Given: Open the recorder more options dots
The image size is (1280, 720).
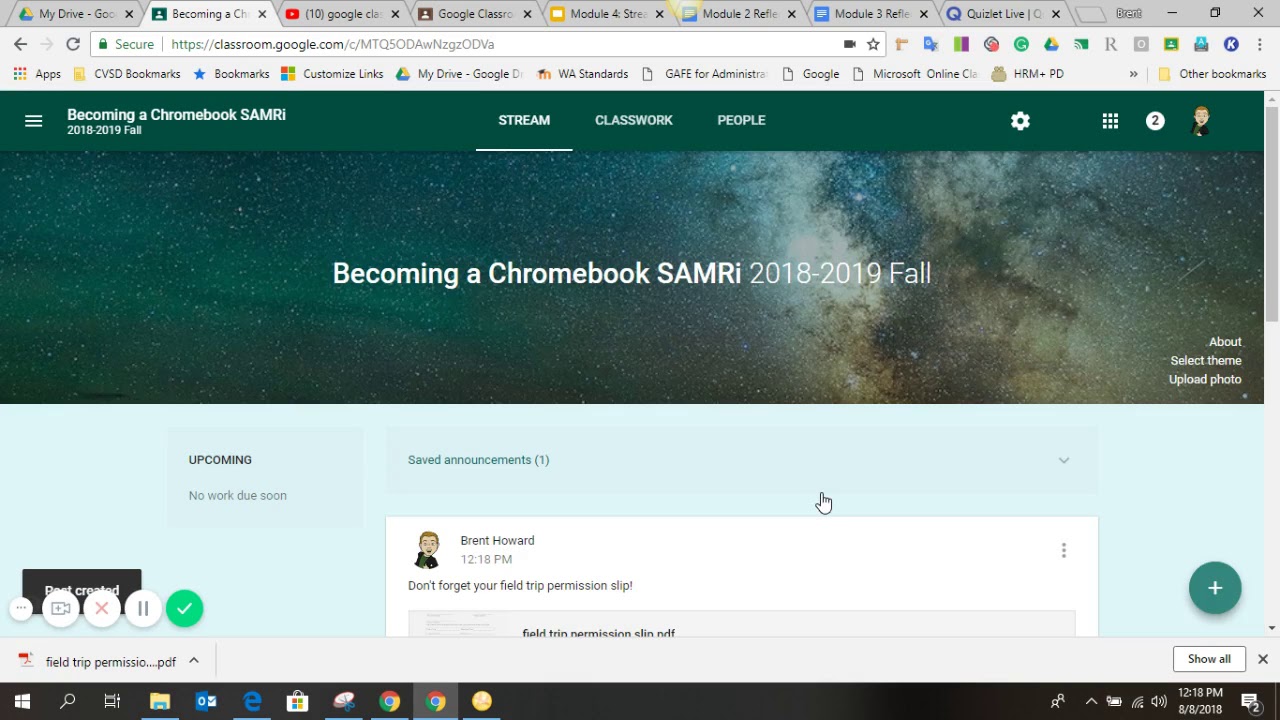Looking at the screenshot, I should click(x=21, y=609).
